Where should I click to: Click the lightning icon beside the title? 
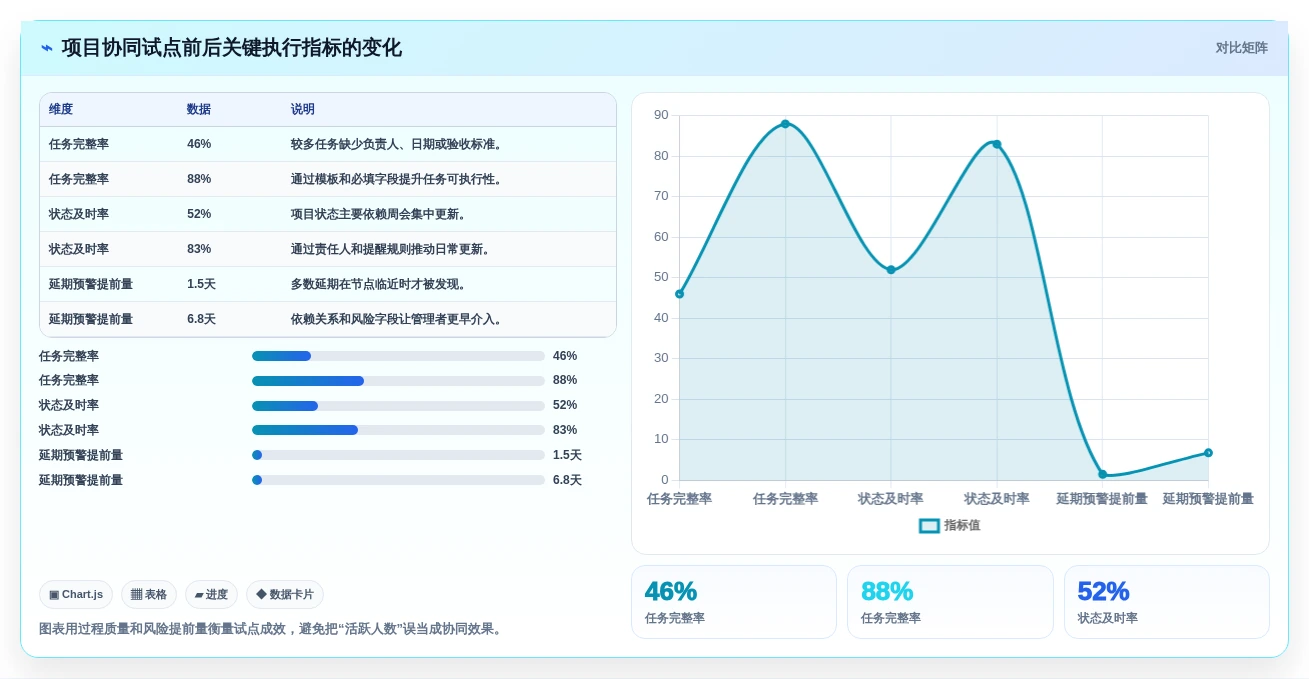(x=47, y=48)
